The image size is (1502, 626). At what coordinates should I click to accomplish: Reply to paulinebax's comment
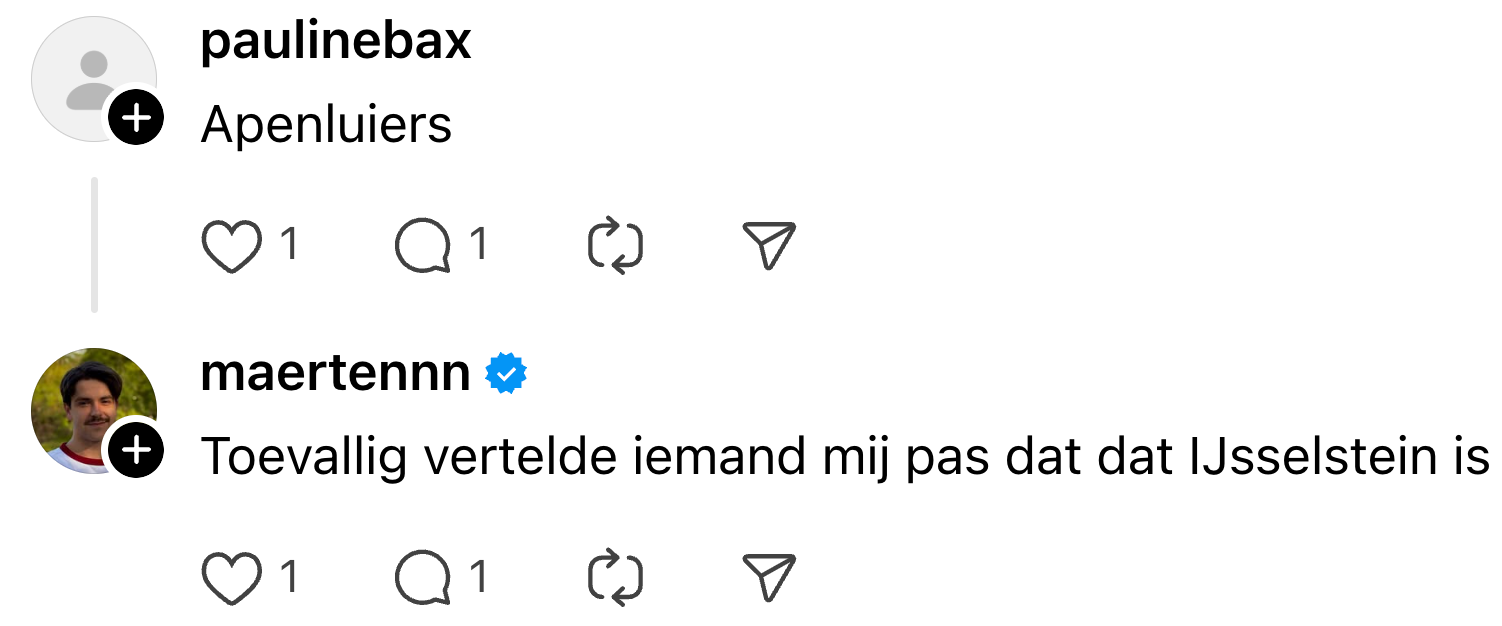(422, 246)
